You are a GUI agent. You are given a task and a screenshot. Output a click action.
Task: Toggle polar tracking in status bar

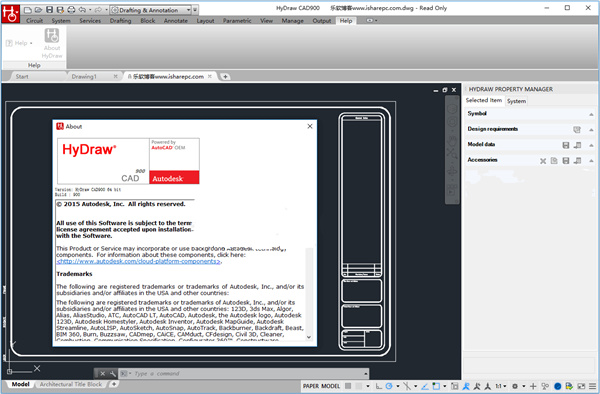(389, 386)
